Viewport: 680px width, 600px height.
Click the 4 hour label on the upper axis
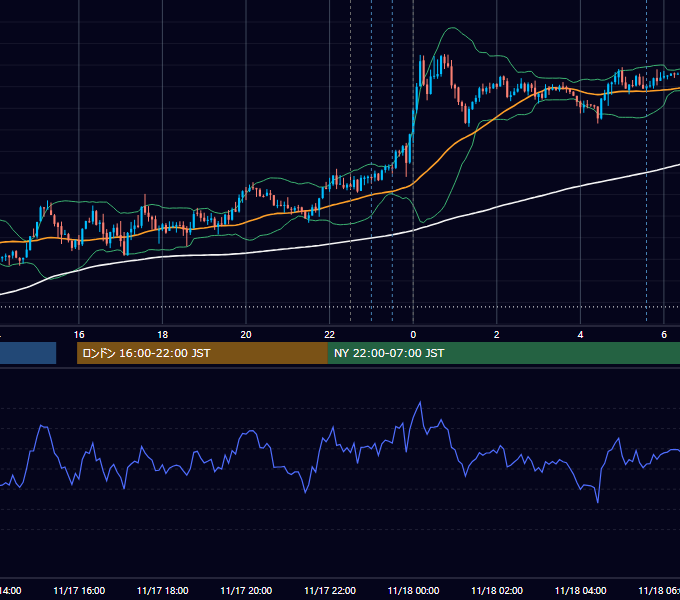pyautogui.click(x=580, y=334)
